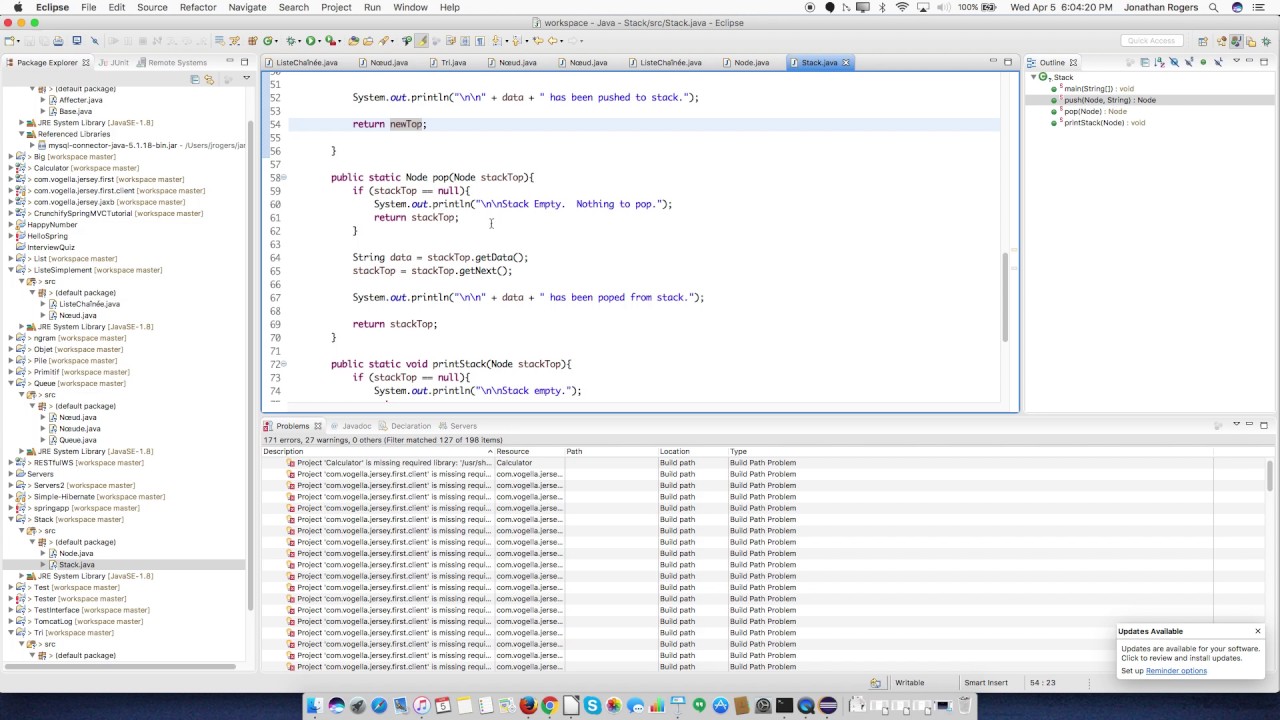This screenshot has width=1280, height=720.
Task: Select Node.java under Stack project
Action: tap(75, 553)
